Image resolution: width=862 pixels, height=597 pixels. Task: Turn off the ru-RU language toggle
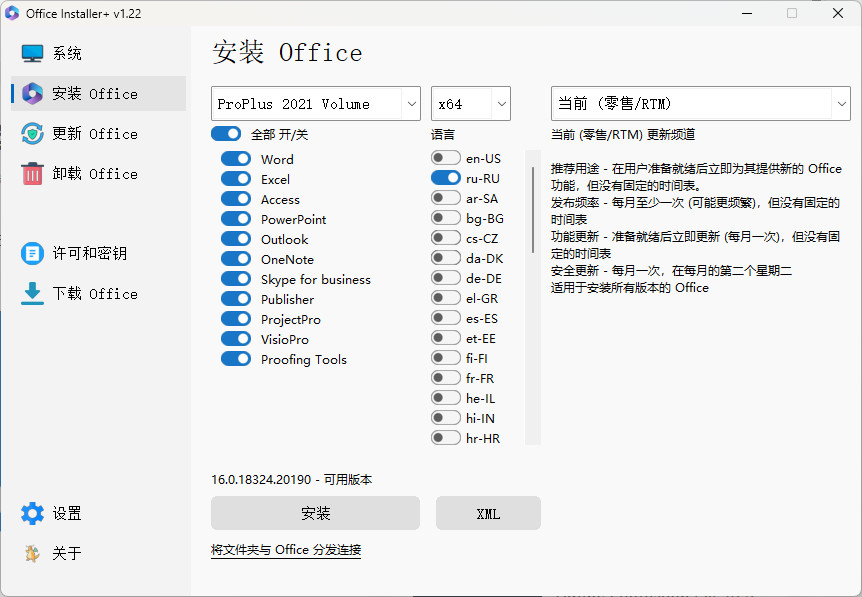point(446,178)
